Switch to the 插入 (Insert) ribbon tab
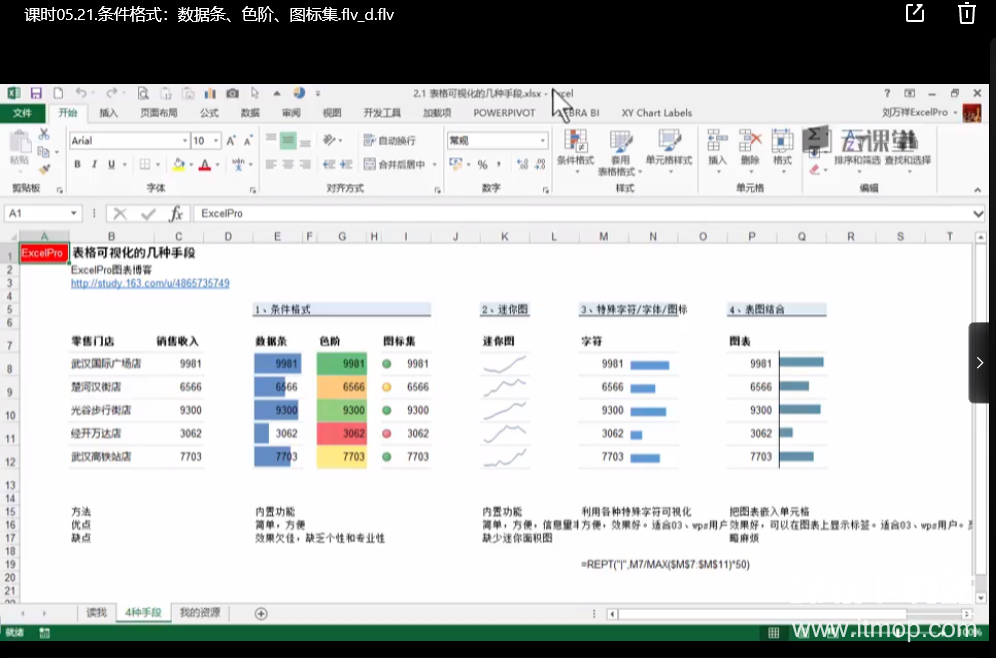 tap(108, 113)
